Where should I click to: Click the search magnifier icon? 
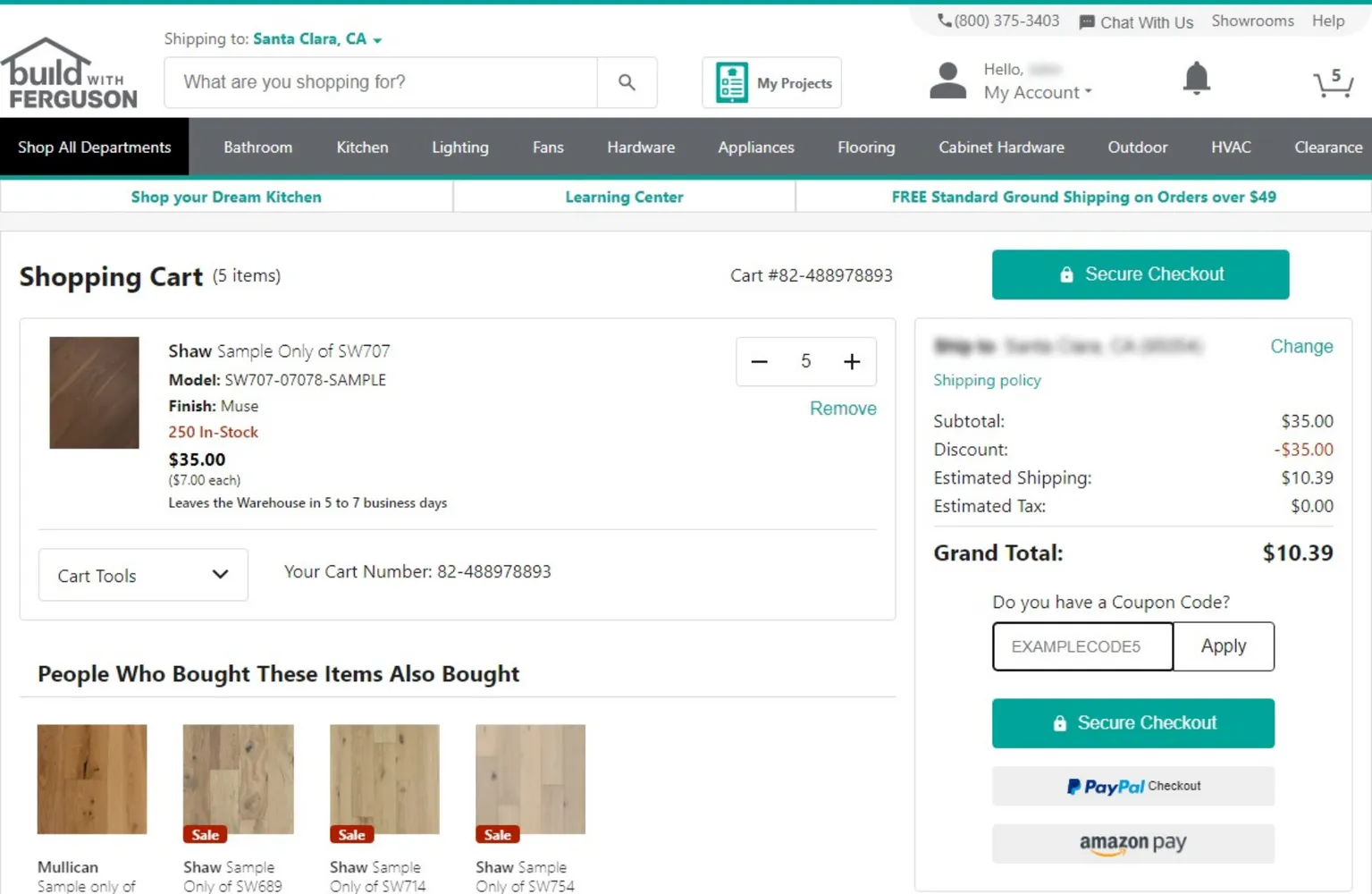click(627, 82)
